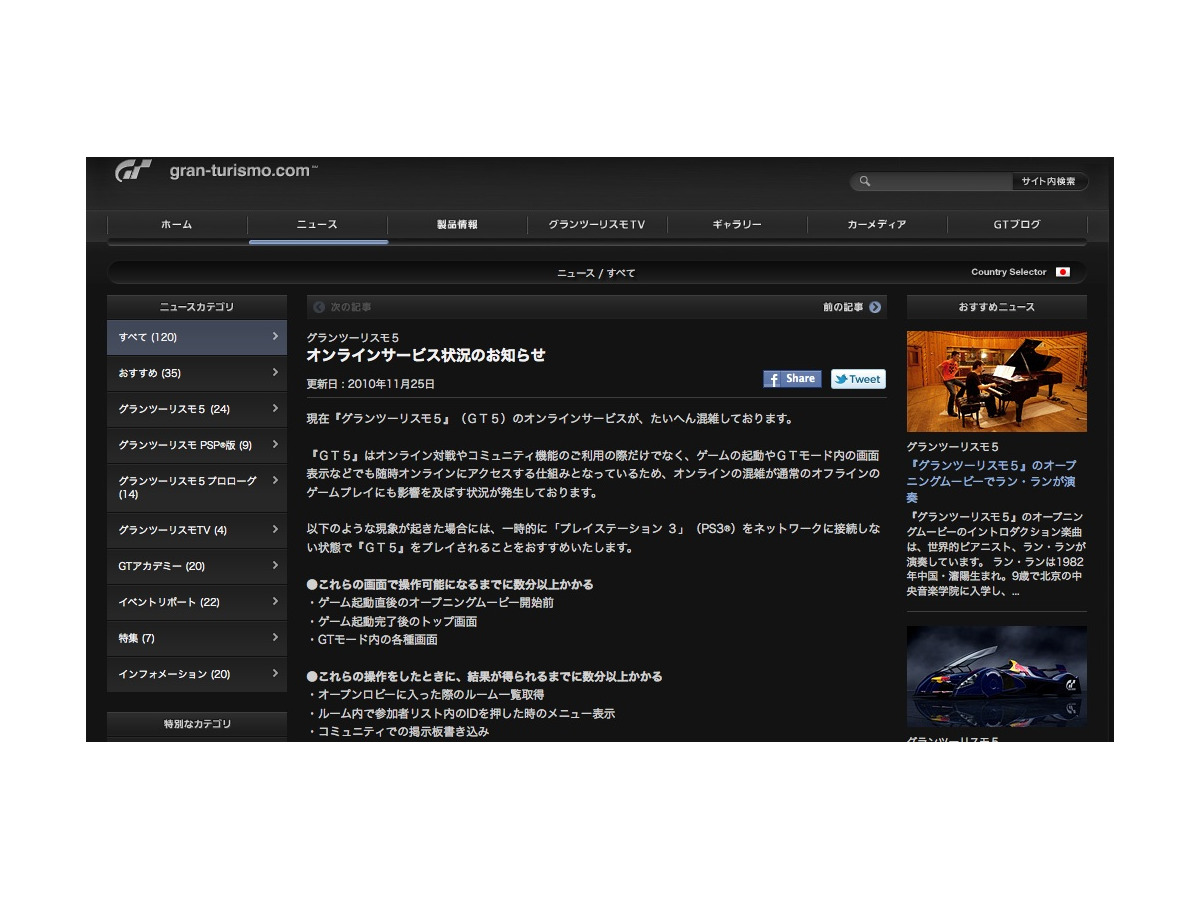
Task: Open the piano recording studio thumbnail
Action: (x=996, y=381)
